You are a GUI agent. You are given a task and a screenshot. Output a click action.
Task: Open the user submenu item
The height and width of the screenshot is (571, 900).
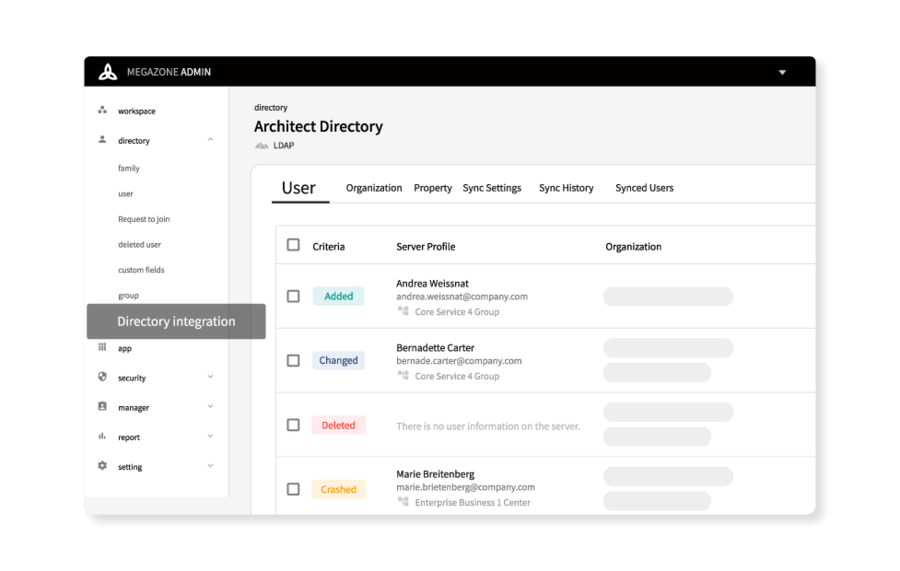click(x=126, y=194)
